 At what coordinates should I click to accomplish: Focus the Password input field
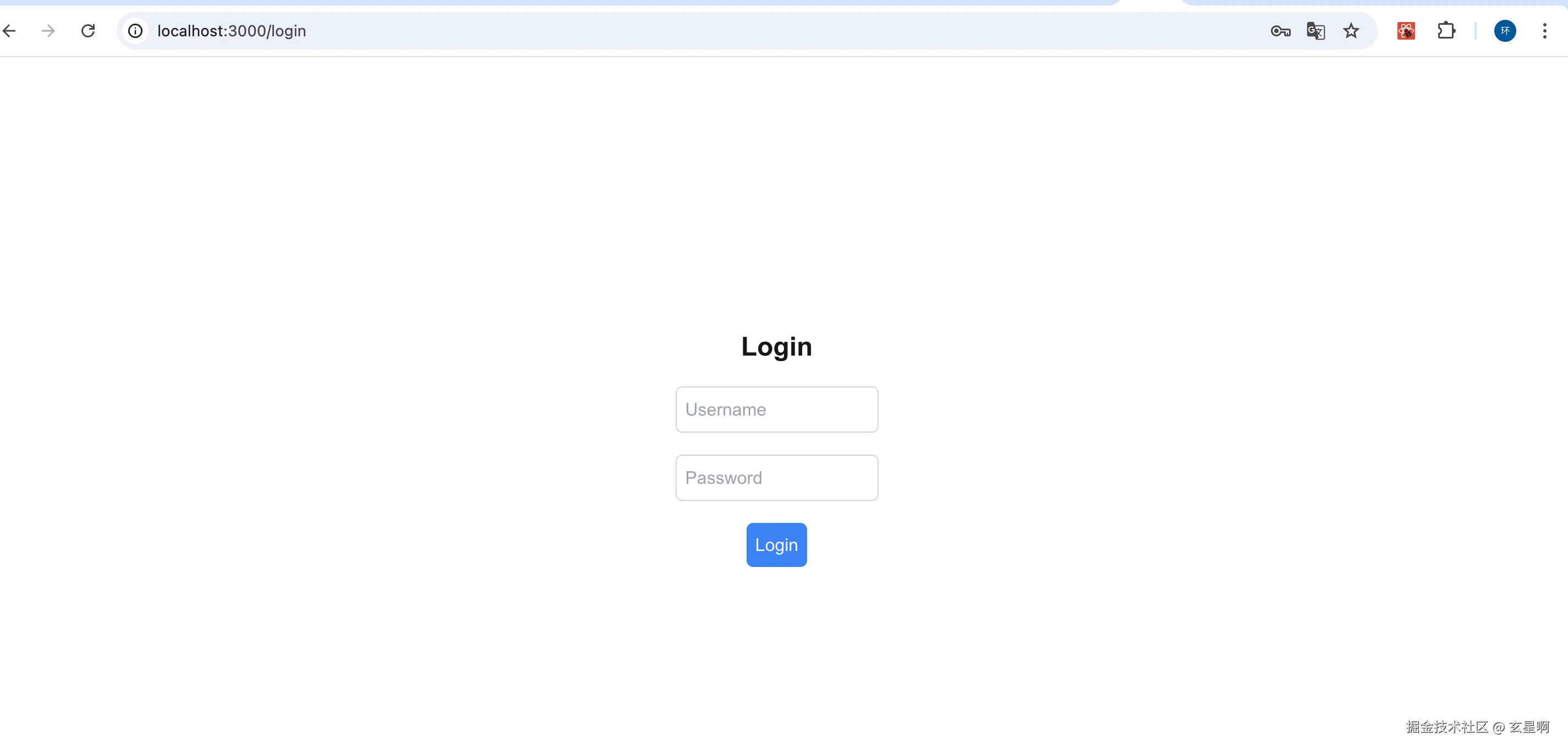coord(777,478)
